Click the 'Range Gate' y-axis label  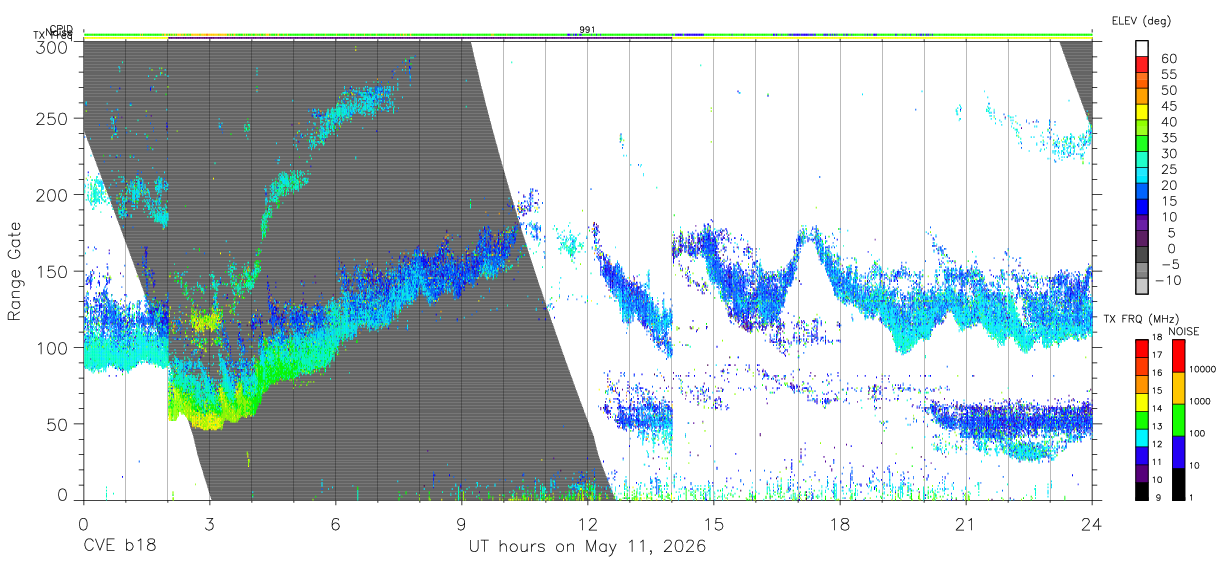pos(15,271)
